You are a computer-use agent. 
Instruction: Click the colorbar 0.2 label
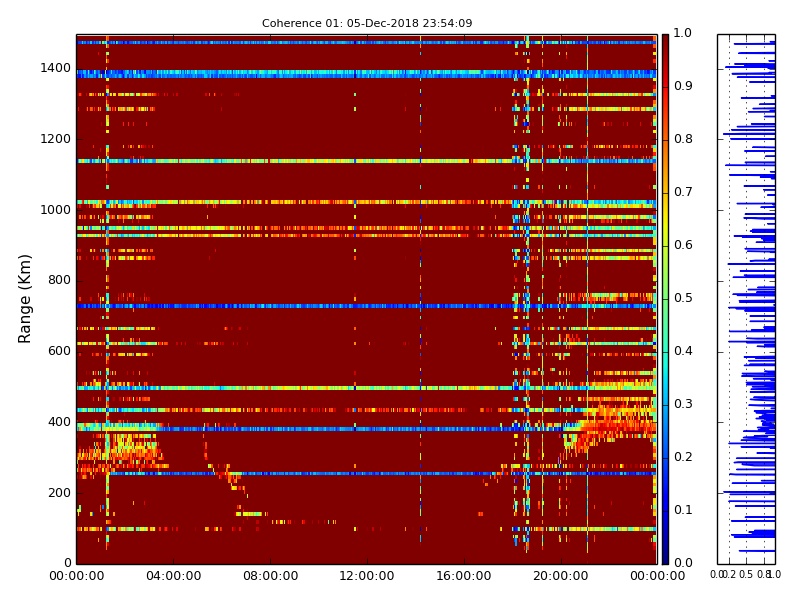[x=683, y=457]
